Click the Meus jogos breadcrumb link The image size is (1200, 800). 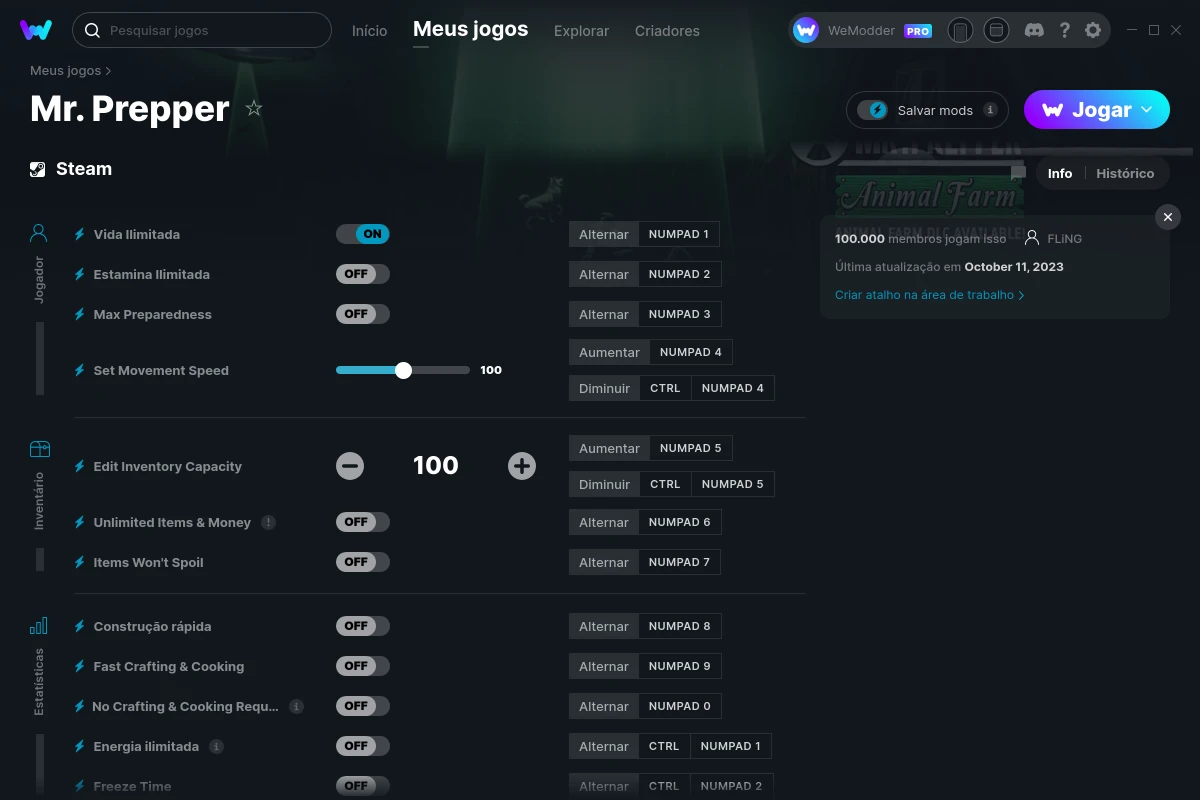coord(66,71)
